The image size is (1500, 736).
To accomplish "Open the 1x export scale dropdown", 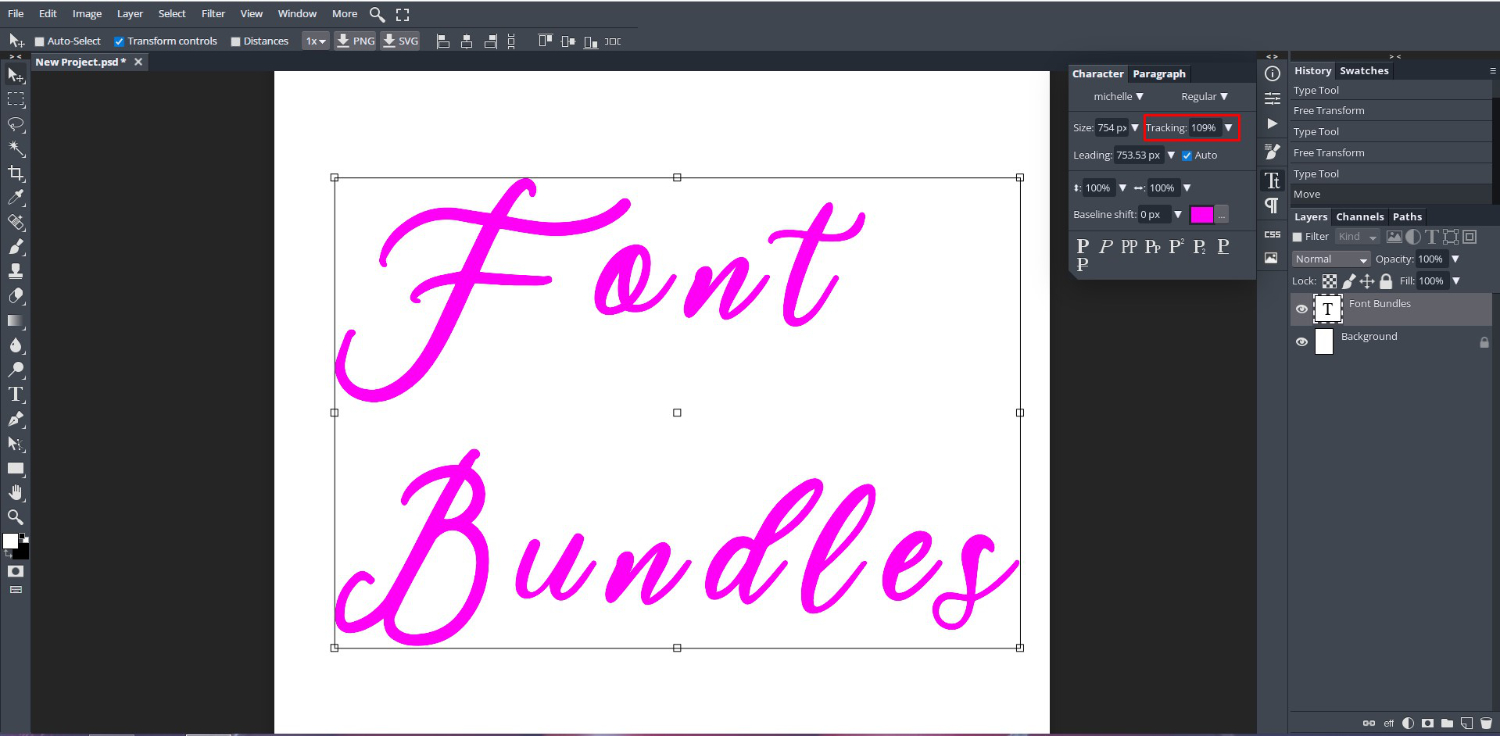I will 316,41.
